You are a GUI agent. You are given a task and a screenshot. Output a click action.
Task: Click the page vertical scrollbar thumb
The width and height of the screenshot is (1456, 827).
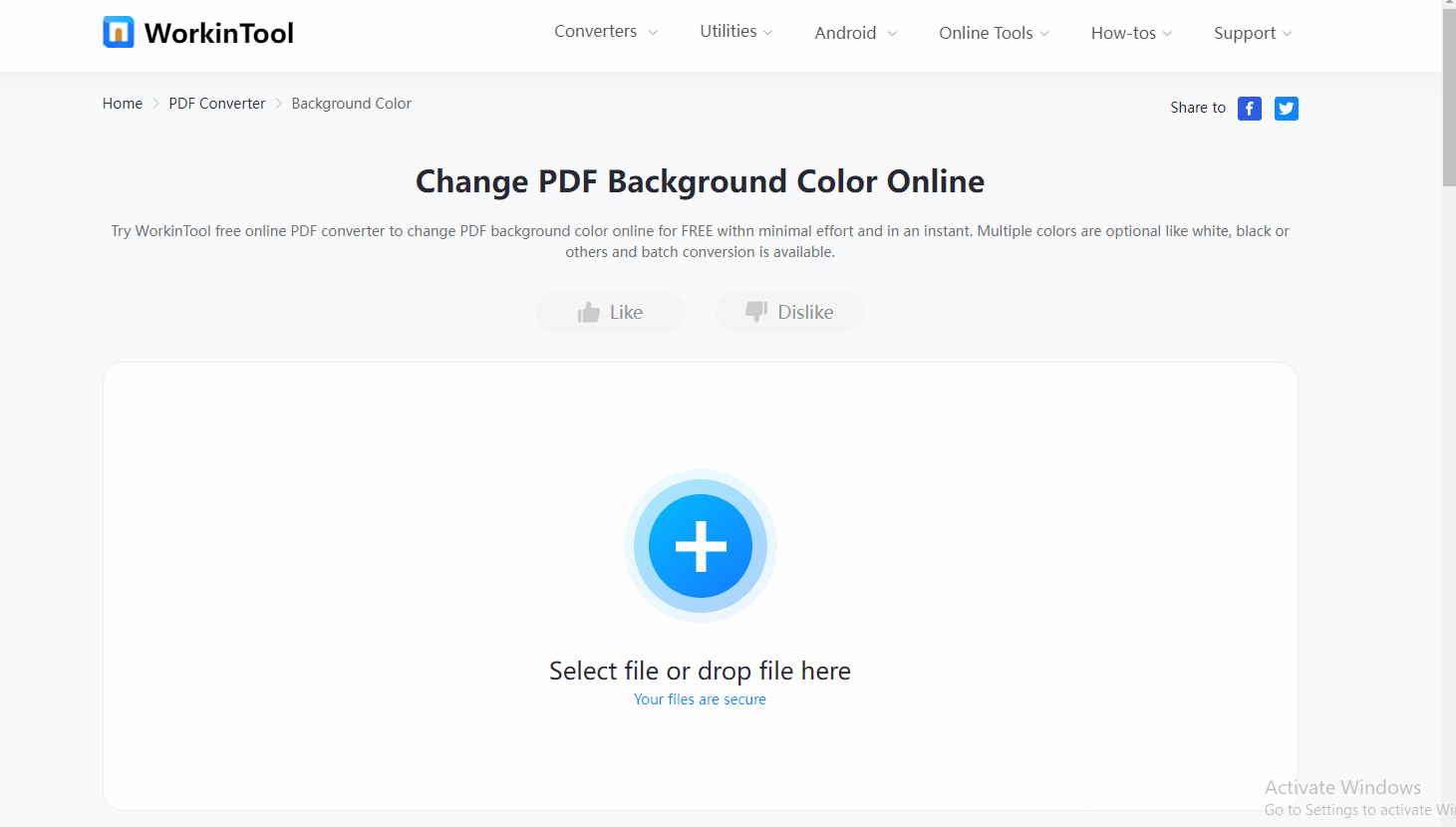1449,97
